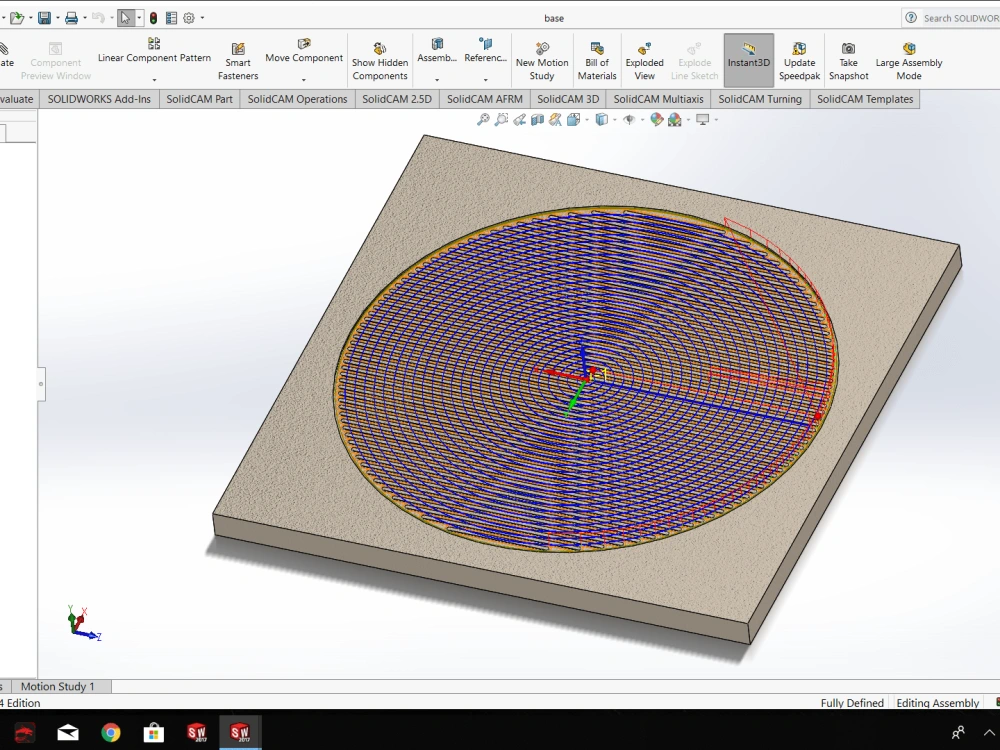Toggle Instant3D mode
1000x750 pixels.
749,61
